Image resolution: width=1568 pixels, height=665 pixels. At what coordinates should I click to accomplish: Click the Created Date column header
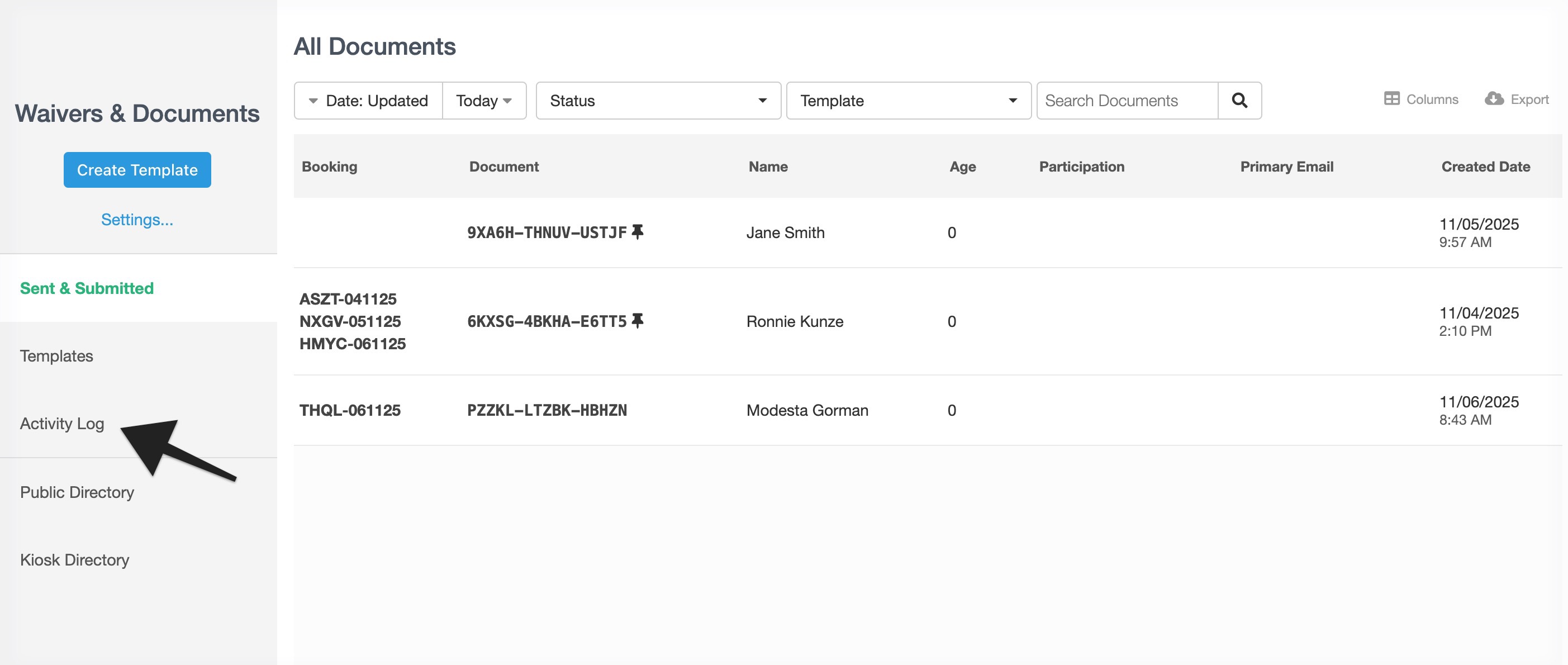click(1485, 167)
